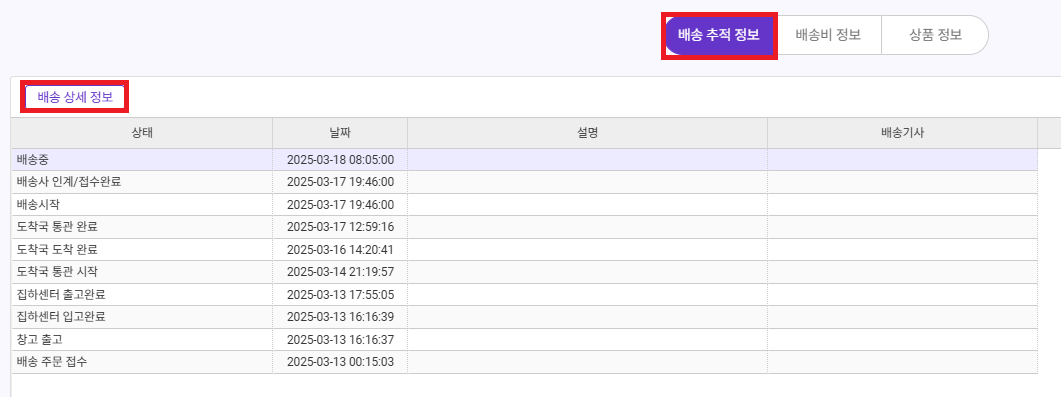Select the 집하센터 출고완료 row
Viewport: 1061px width, 397px height.
[x=524, y=294]
